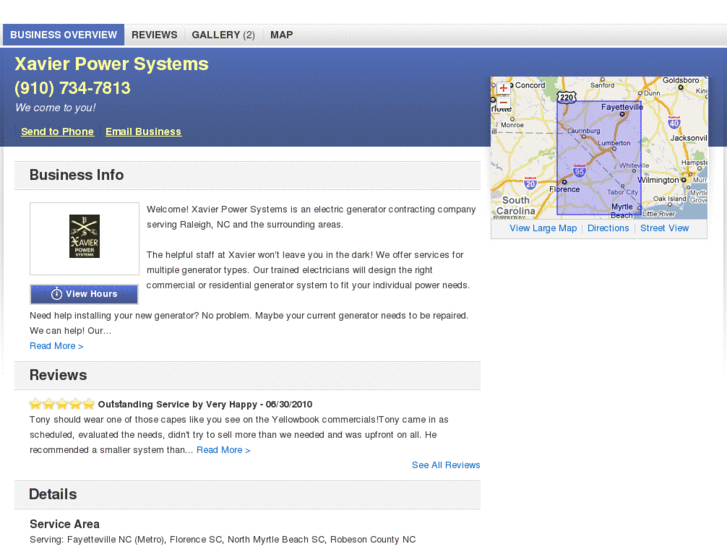Viewport: 727px width, 545px height.
Task: Open View Large Map link
Action: [543, 228]
